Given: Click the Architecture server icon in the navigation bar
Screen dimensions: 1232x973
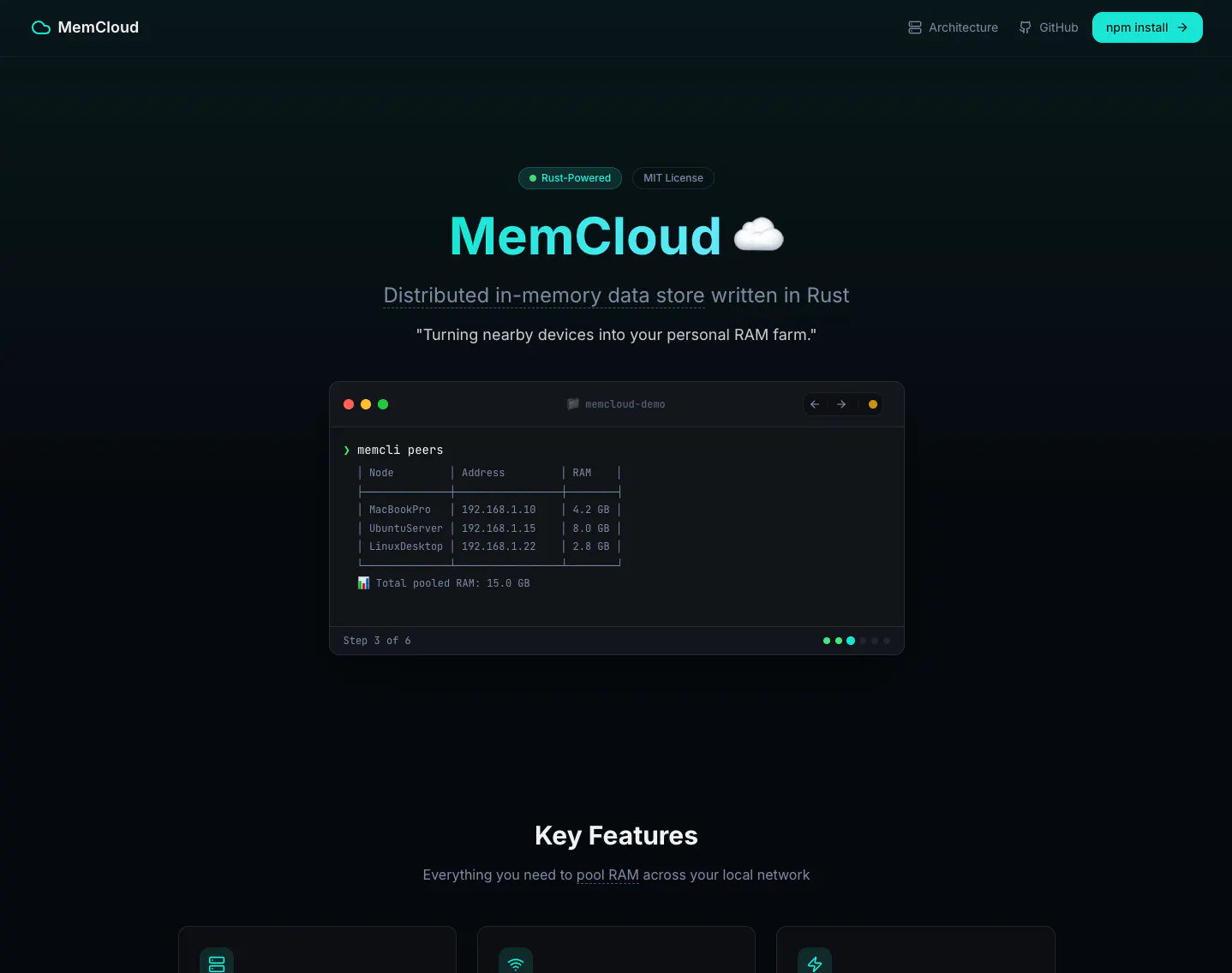Looking at the screenshot, I should click(915, 27).
